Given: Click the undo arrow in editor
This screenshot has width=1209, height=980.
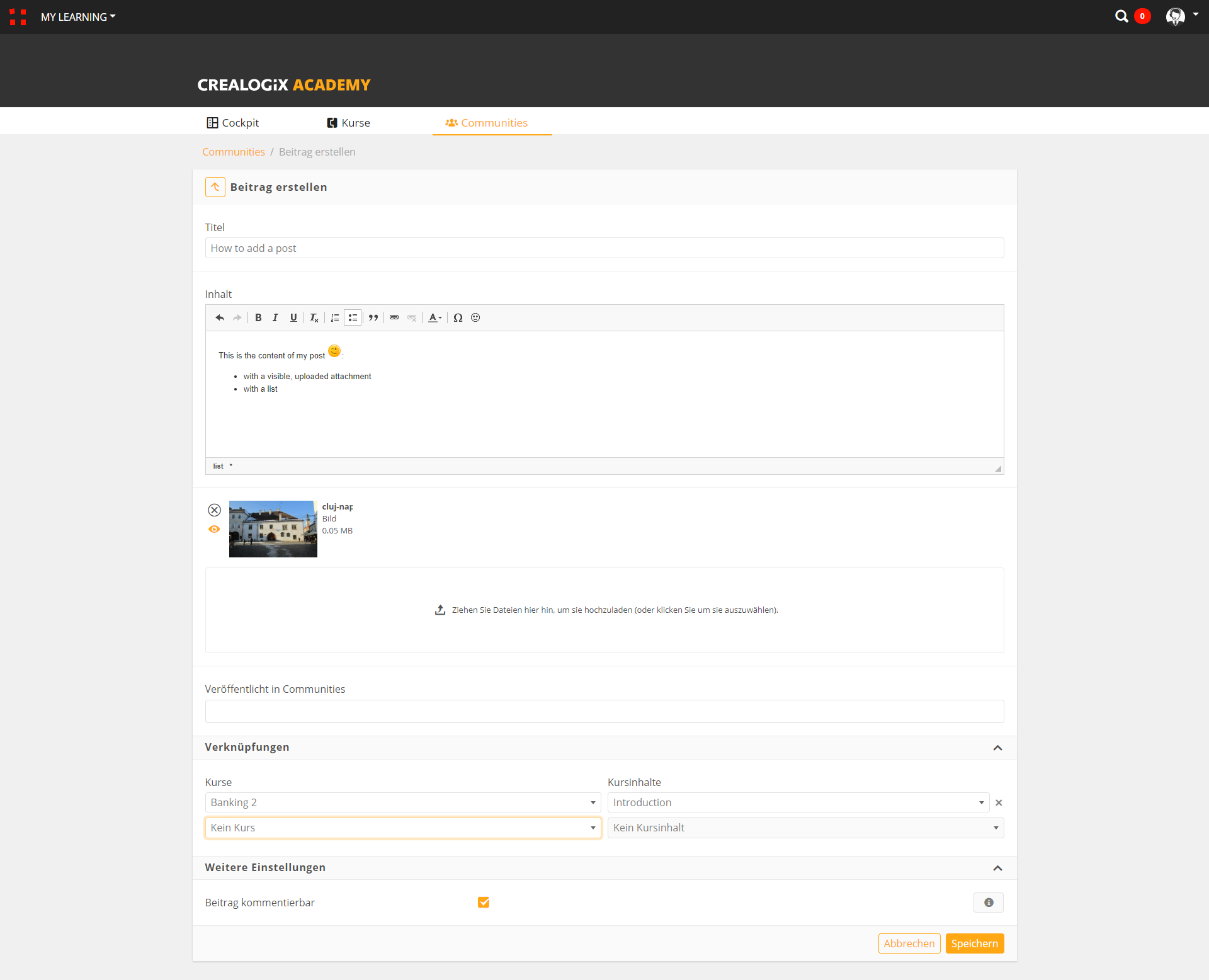Looking at the screenshot, I should 220,317.
